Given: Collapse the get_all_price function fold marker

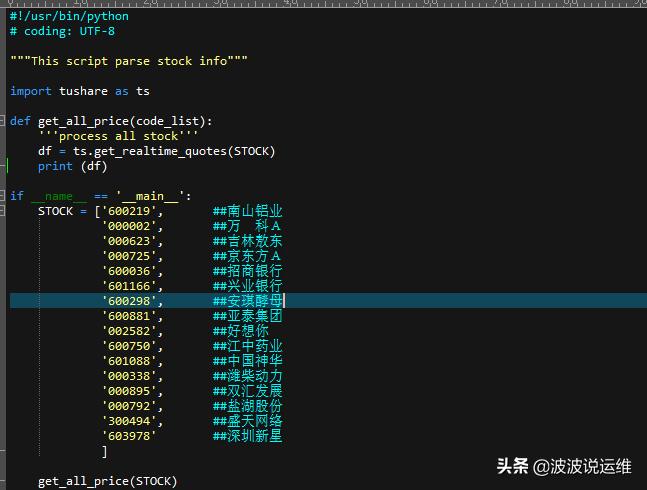Looking at the screenshot, I should [4, 121].
